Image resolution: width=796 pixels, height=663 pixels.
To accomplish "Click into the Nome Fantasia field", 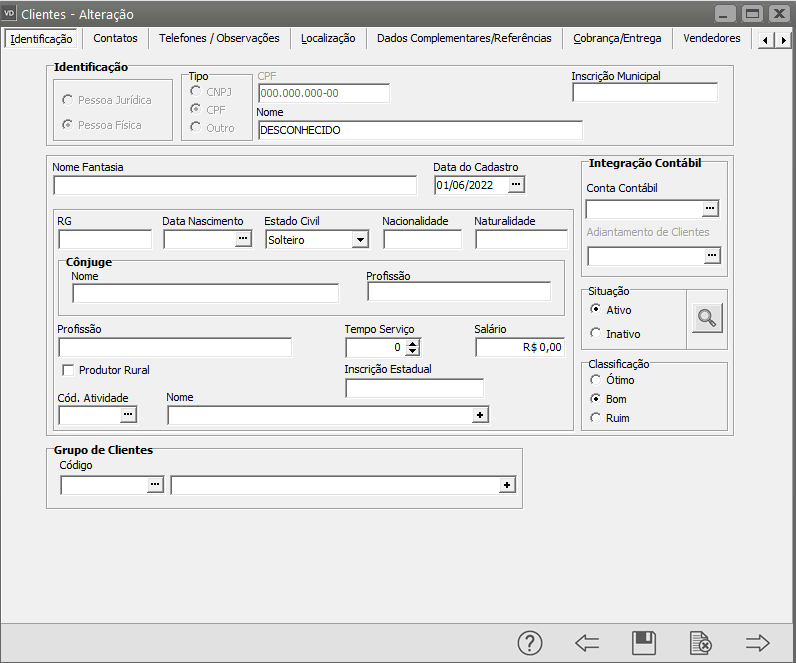I will click(x=235, y=185).
